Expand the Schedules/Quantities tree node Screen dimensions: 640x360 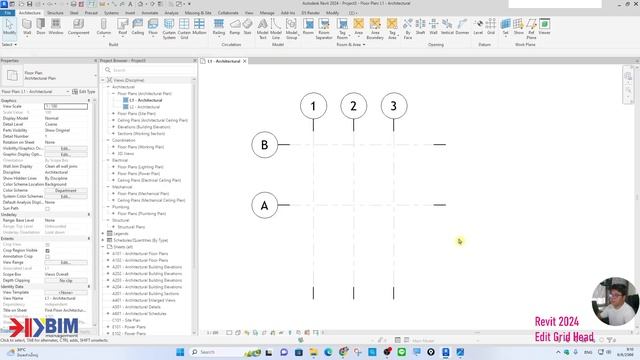click(x=103, y=240)
